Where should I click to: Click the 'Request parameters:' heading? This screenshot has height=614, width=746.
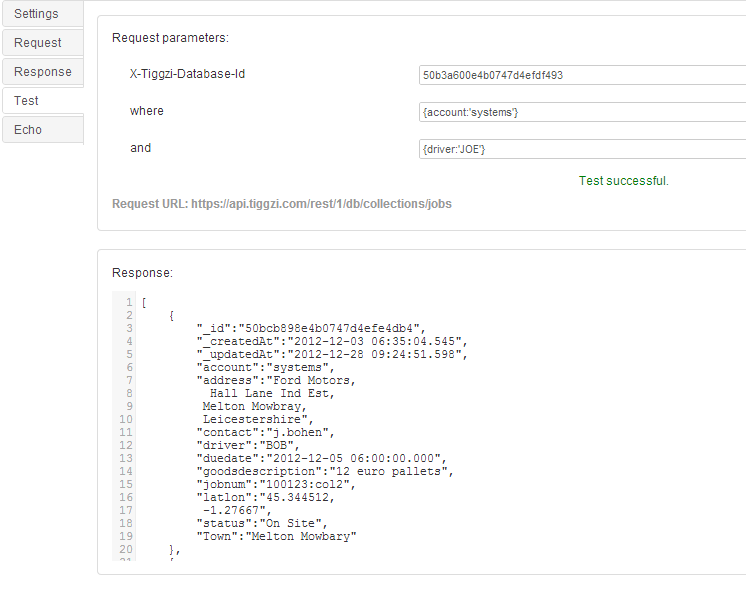(170, 38)
